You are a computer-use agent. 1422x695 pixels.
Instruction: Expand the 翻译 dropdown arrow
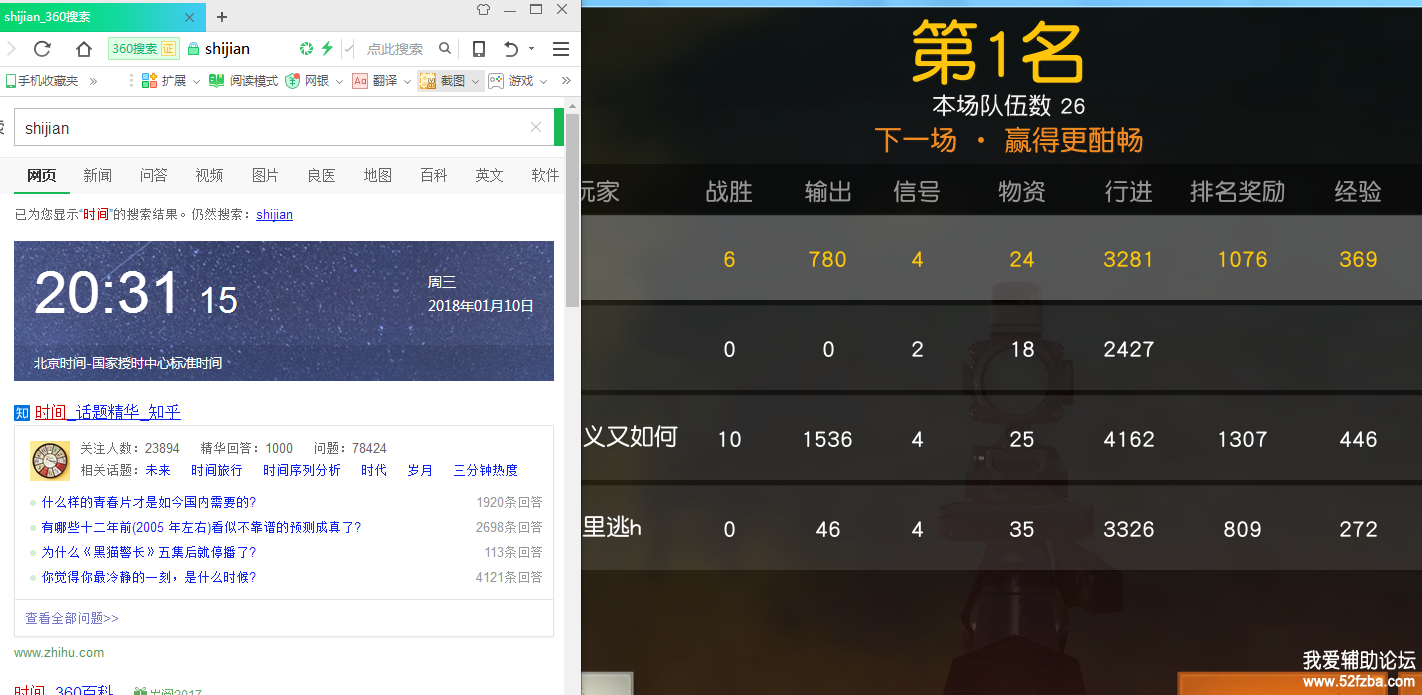[x=408, y=81]
